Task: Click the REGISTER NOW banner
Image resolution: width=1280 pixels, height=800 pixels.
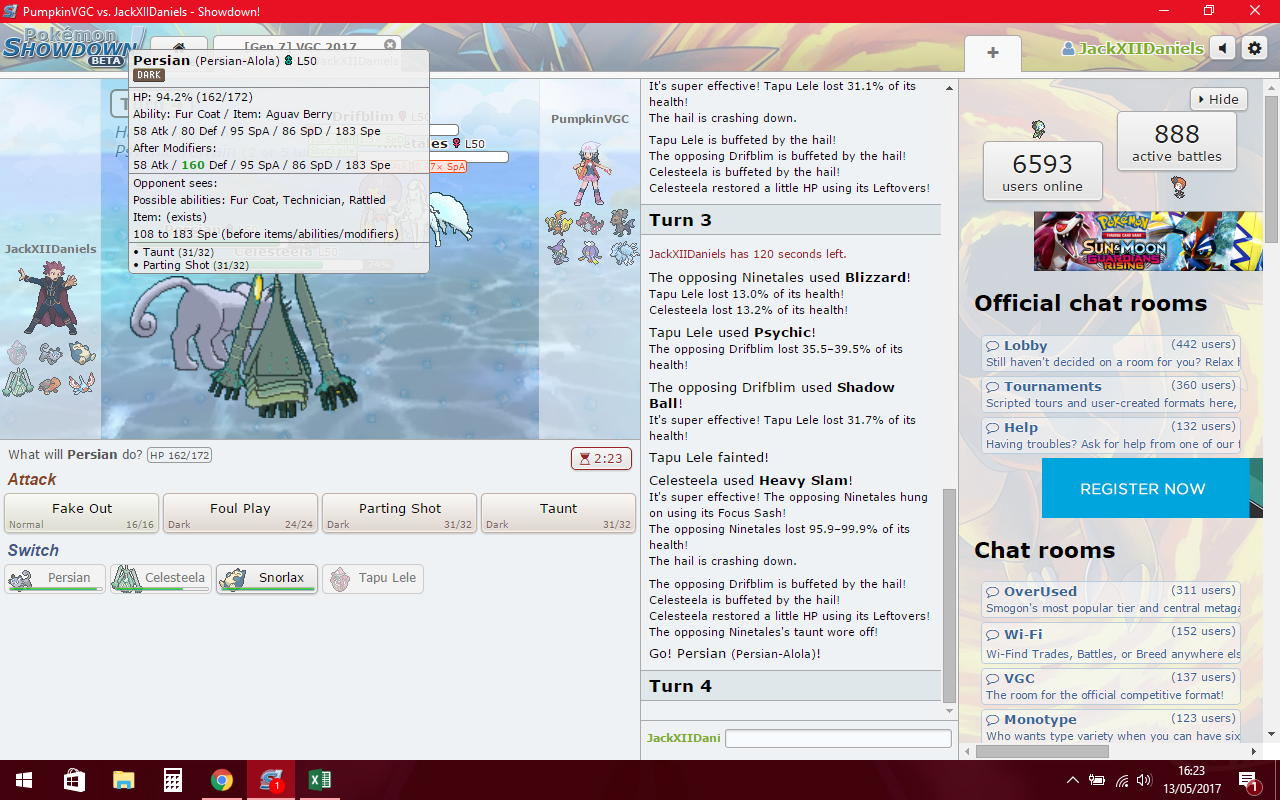Action: click(x=1152, y=488)
